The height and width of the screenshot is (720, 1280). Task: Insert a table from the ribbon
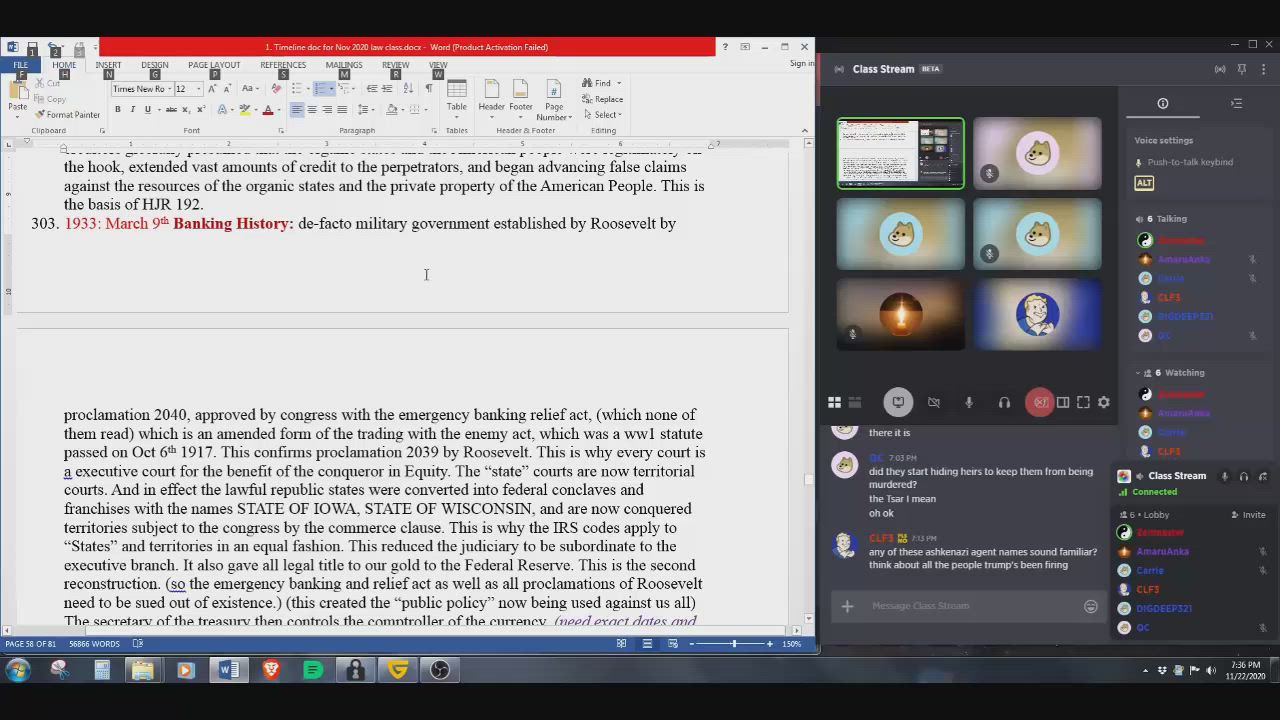456,96
